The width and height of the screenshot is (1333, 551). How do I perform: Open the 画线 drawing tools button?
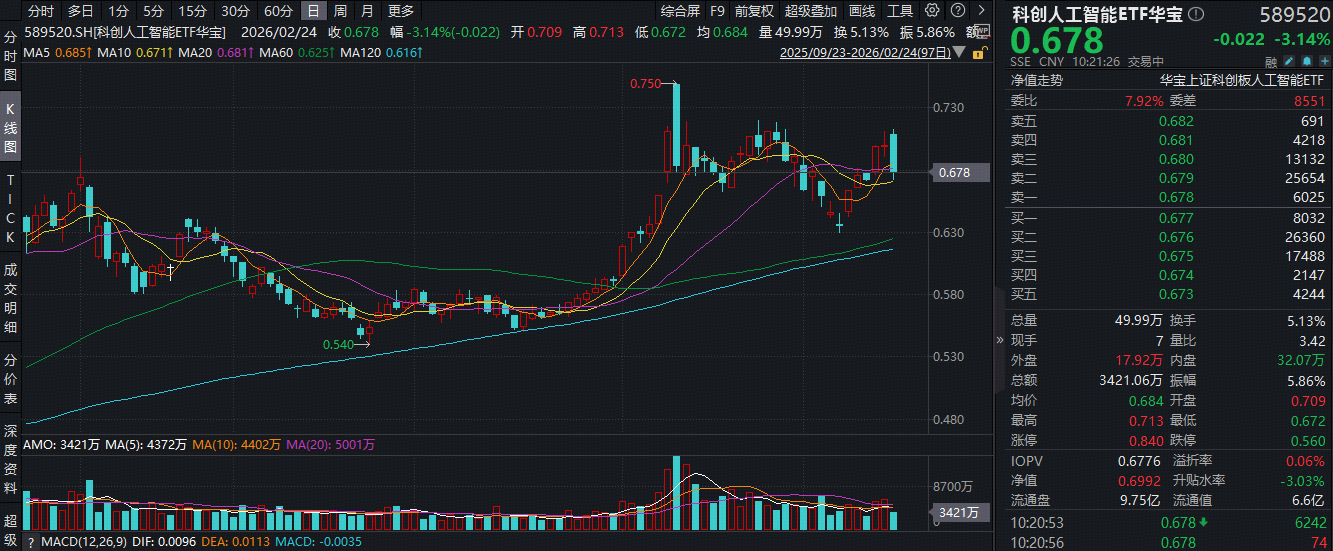pos(861,11)
